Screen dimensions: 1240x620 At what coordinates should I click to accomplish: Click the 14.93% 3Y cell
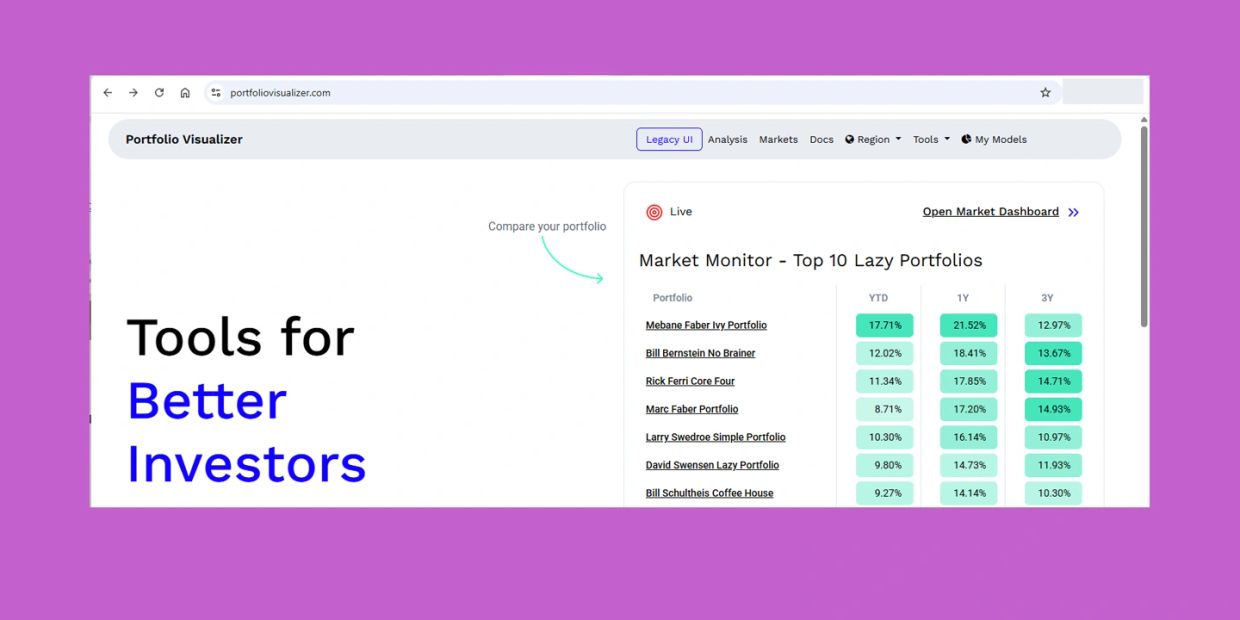[1053, 409]
